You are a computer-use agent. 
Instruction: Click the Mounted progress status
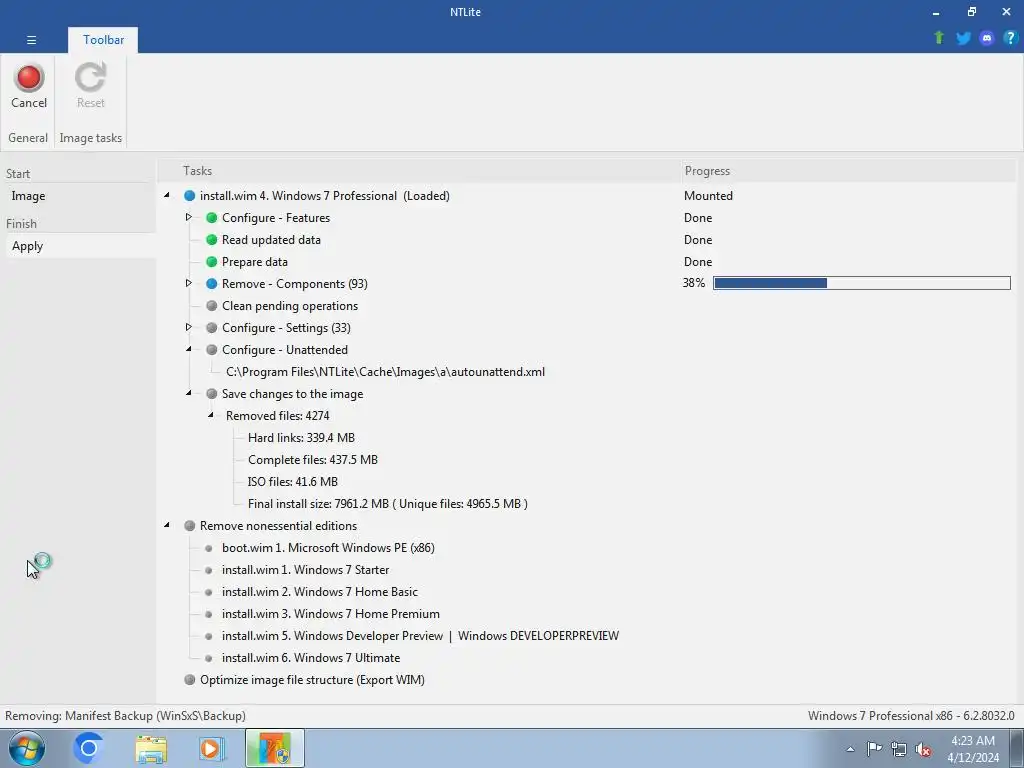[708, 196]
